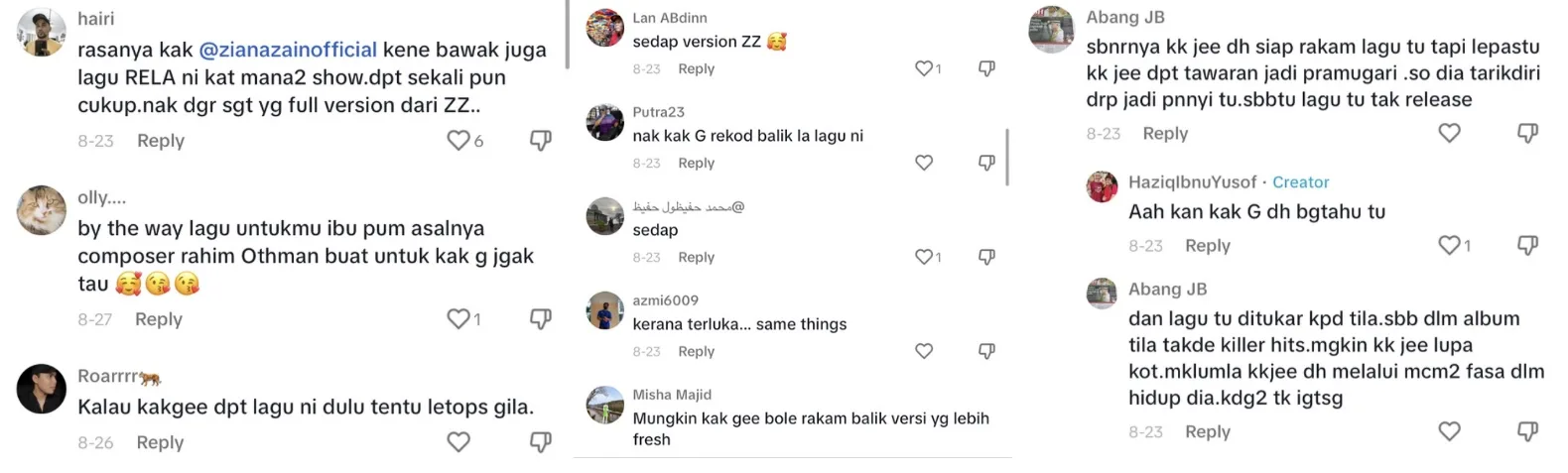
Task: Like Putra23's comment about rekod balik
Action: pos(924,163)
